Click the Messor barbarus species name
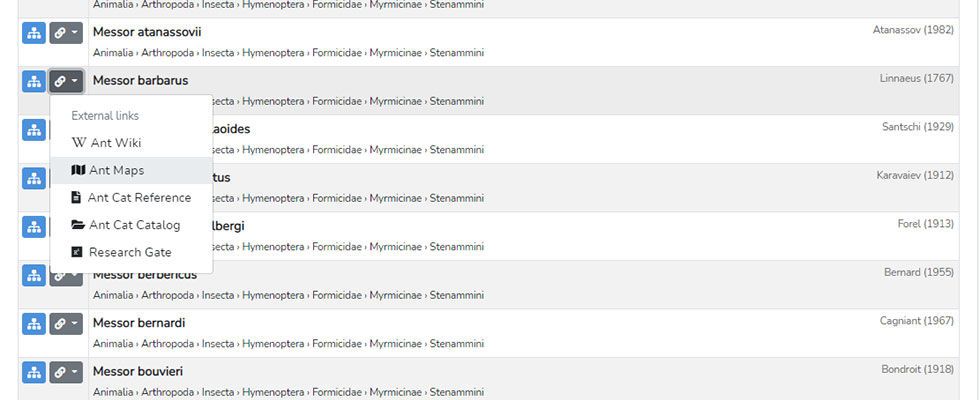The height and width of the screenshot is (400, 980). (141, 81)
